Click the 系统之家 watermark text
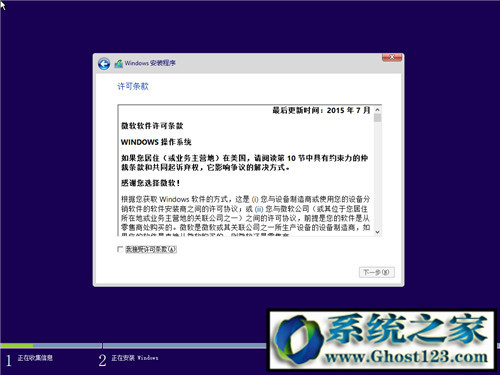This screenshot has width=500, height=375. [407, 329]
